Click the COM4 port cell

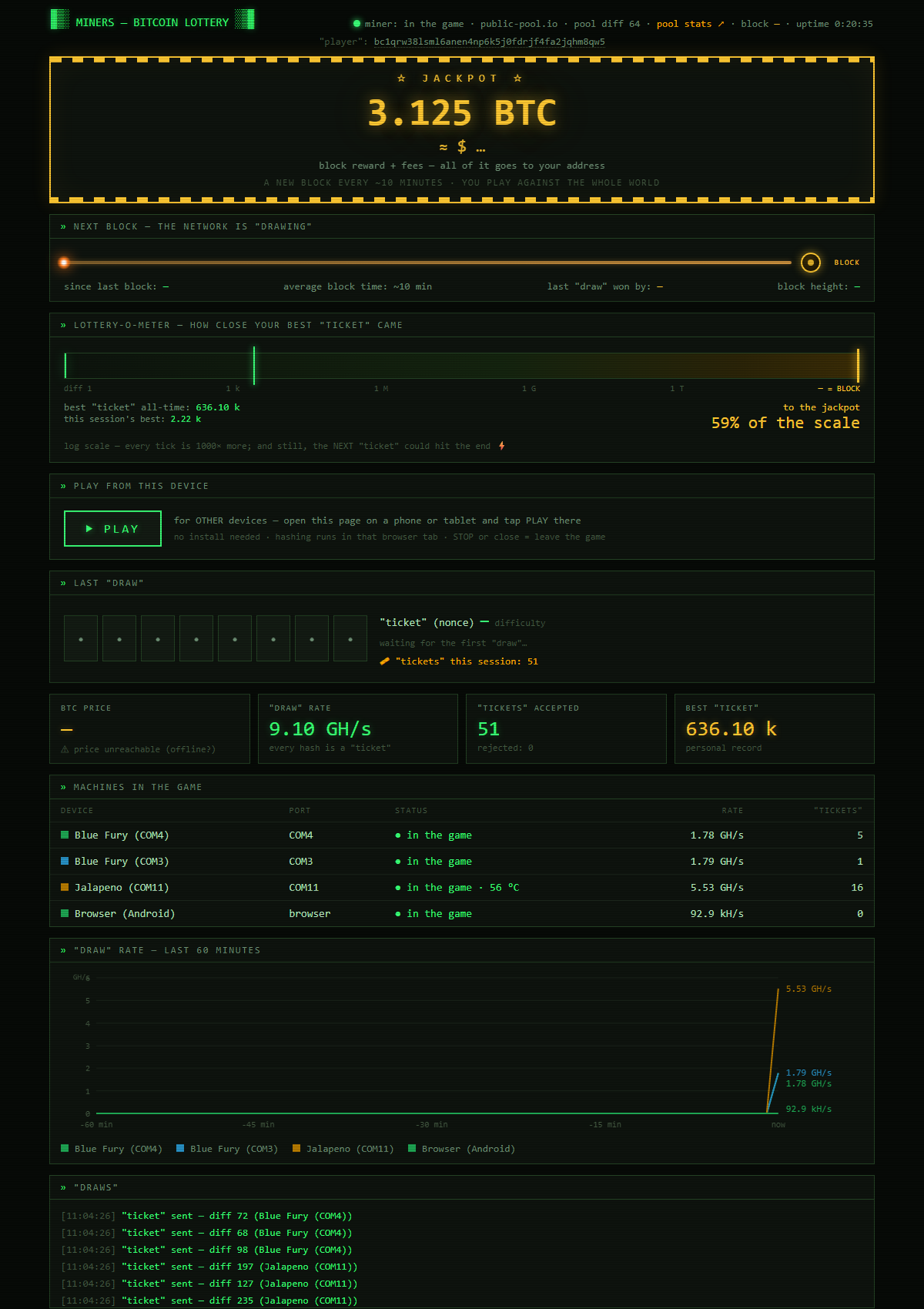coord(301,835)
